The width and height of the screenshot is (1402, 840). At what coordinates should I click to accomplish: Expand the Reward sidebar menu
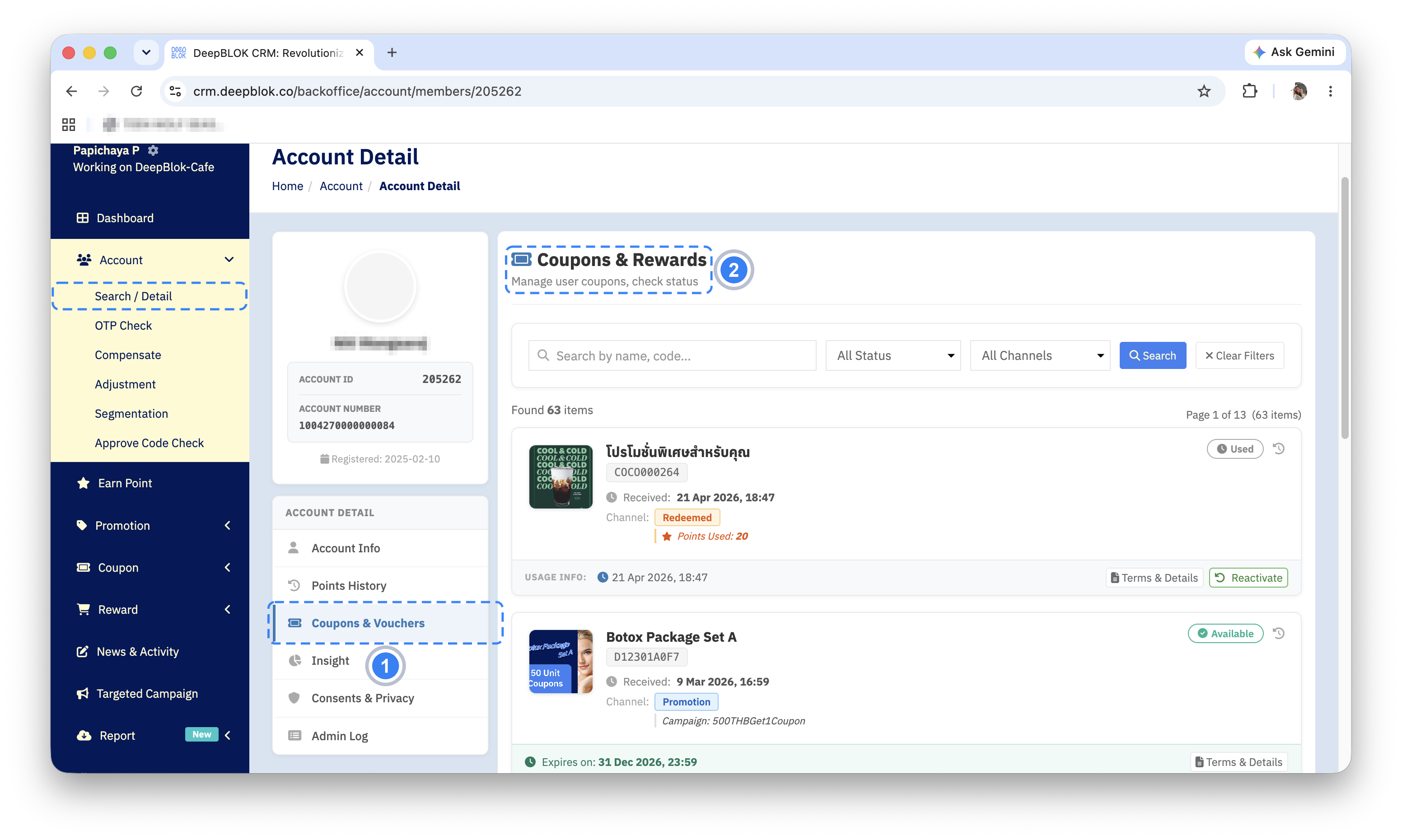pos(150,610)
